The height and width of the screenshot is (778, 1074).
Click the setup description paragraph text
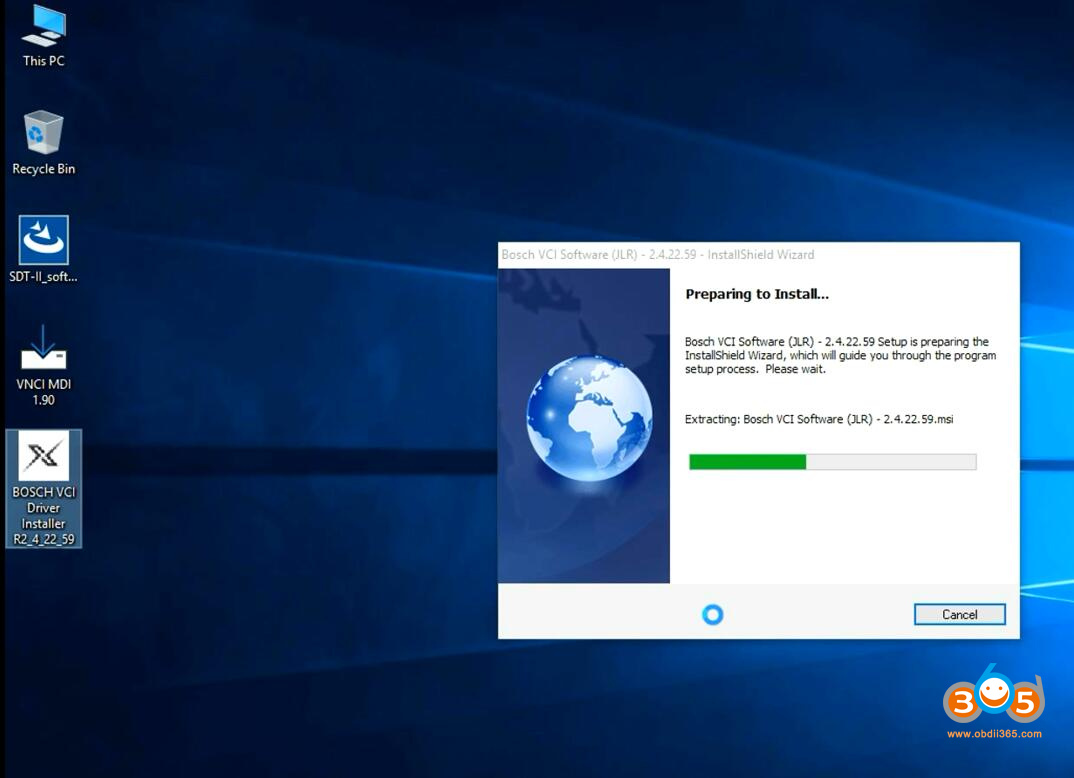pyautogui.click(x=838, y=355)
